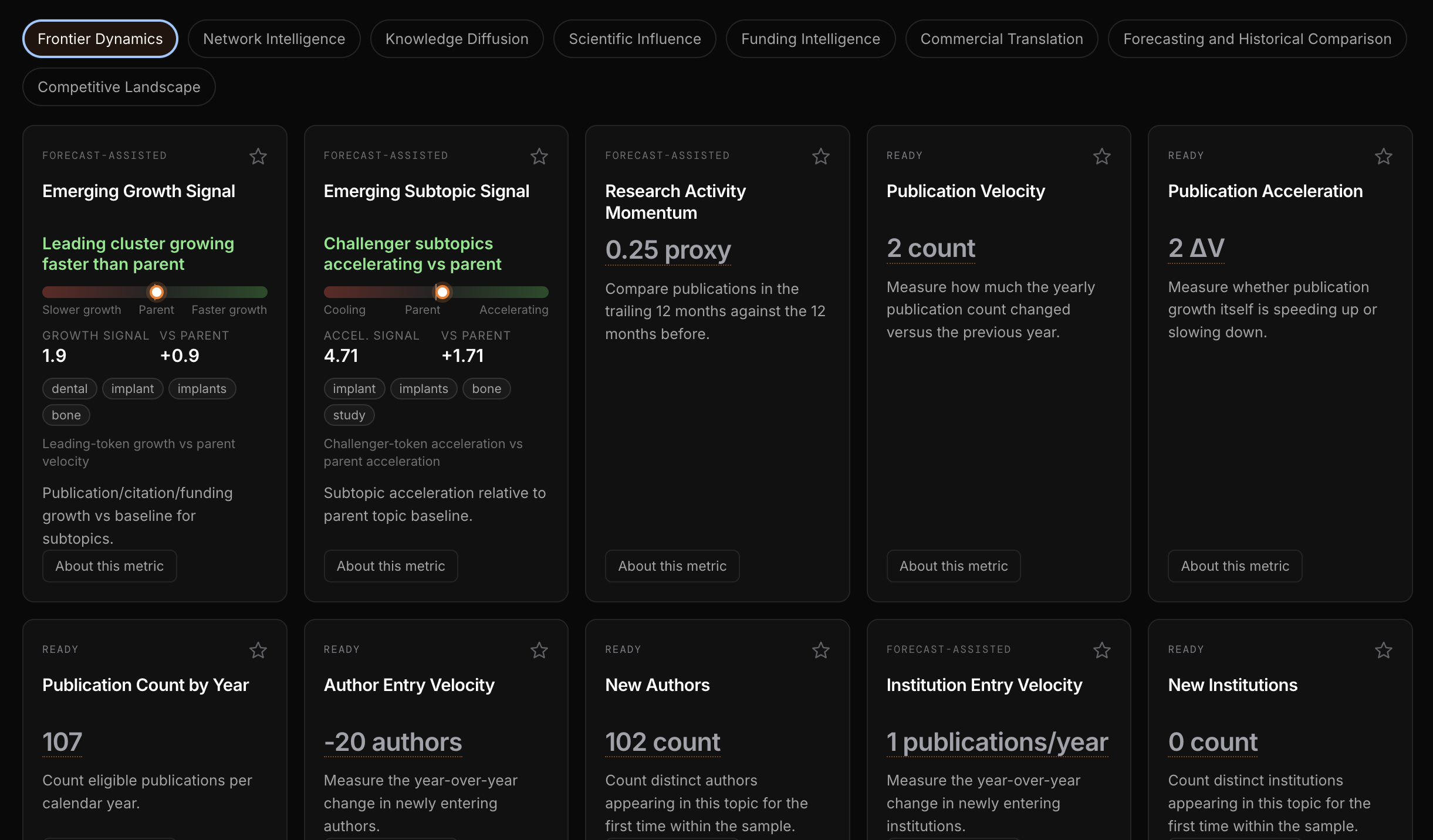The image size is (1433, 840).
Task: Click the 2 ΔV acceleration value
Action: click(x=1196, y=248)
